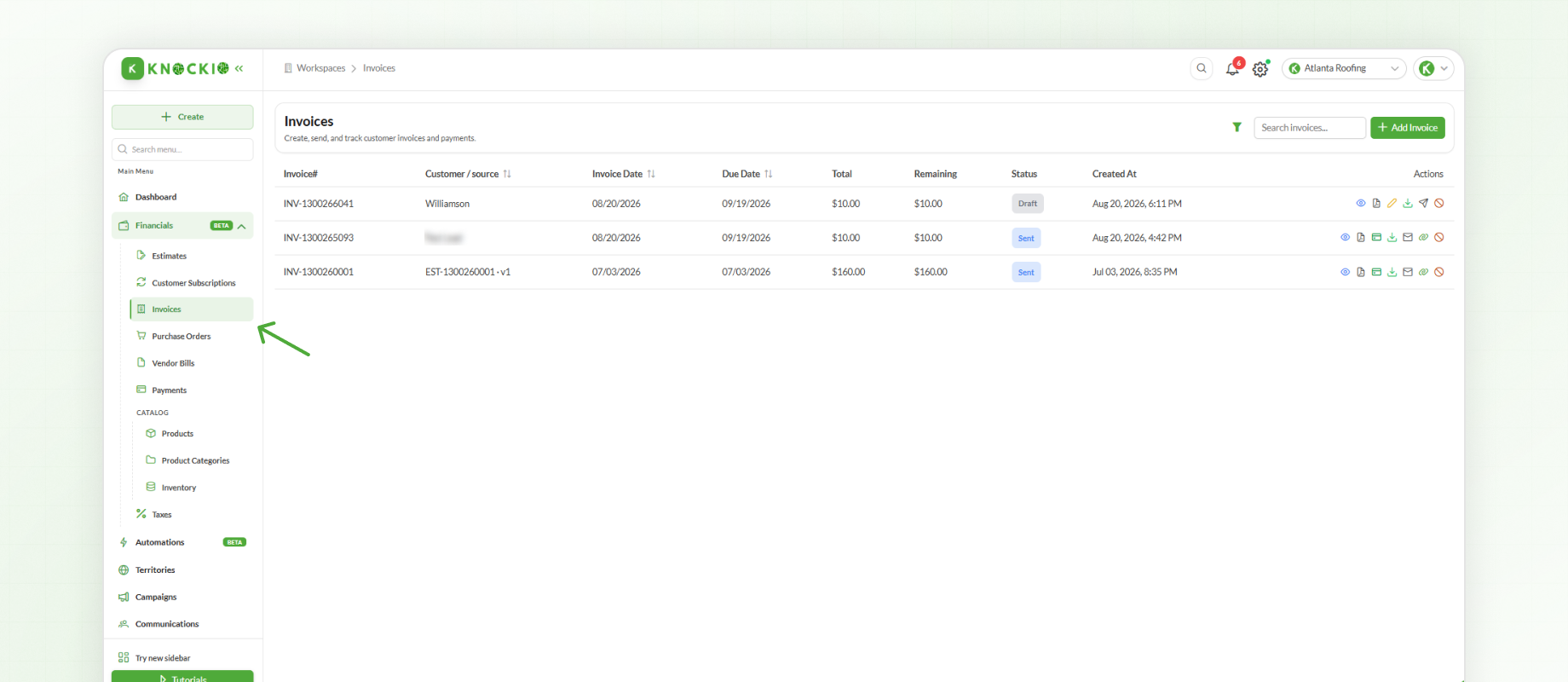Open notifications bell with 6 badge
Image resolution: width=1568 pixels, height=682 pixels.
click(x=1233, y=68)
